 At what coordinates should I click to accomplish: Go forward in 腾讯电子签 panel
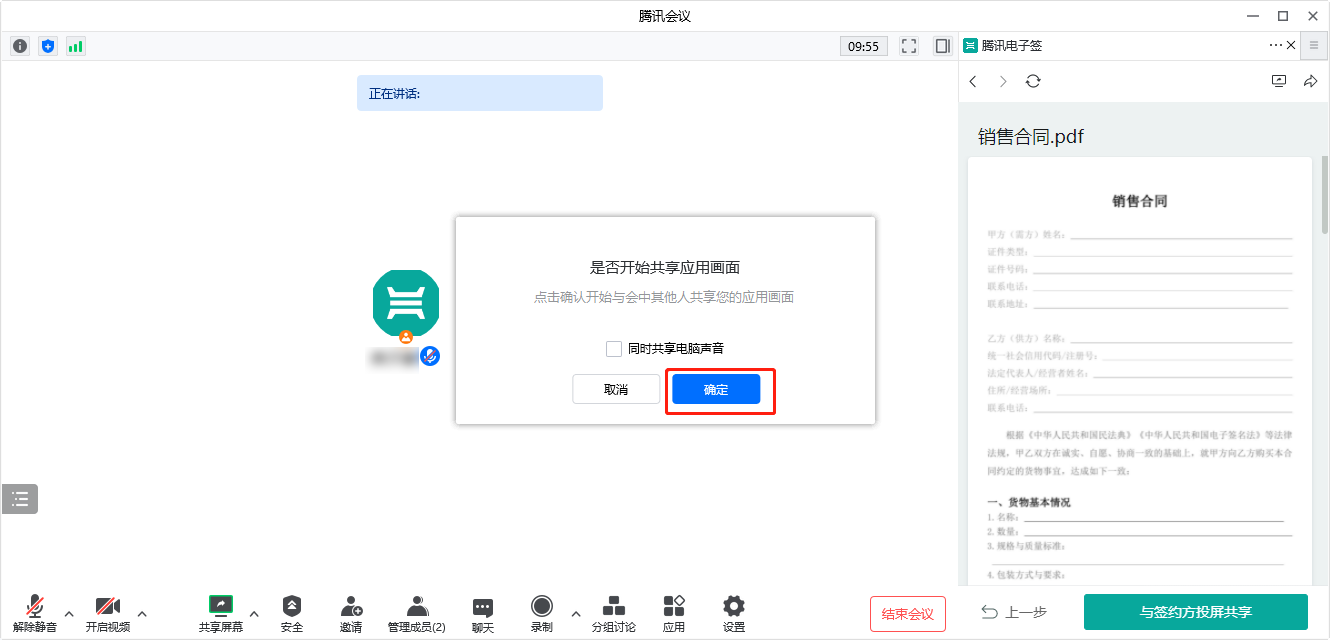click(1003, 81)
